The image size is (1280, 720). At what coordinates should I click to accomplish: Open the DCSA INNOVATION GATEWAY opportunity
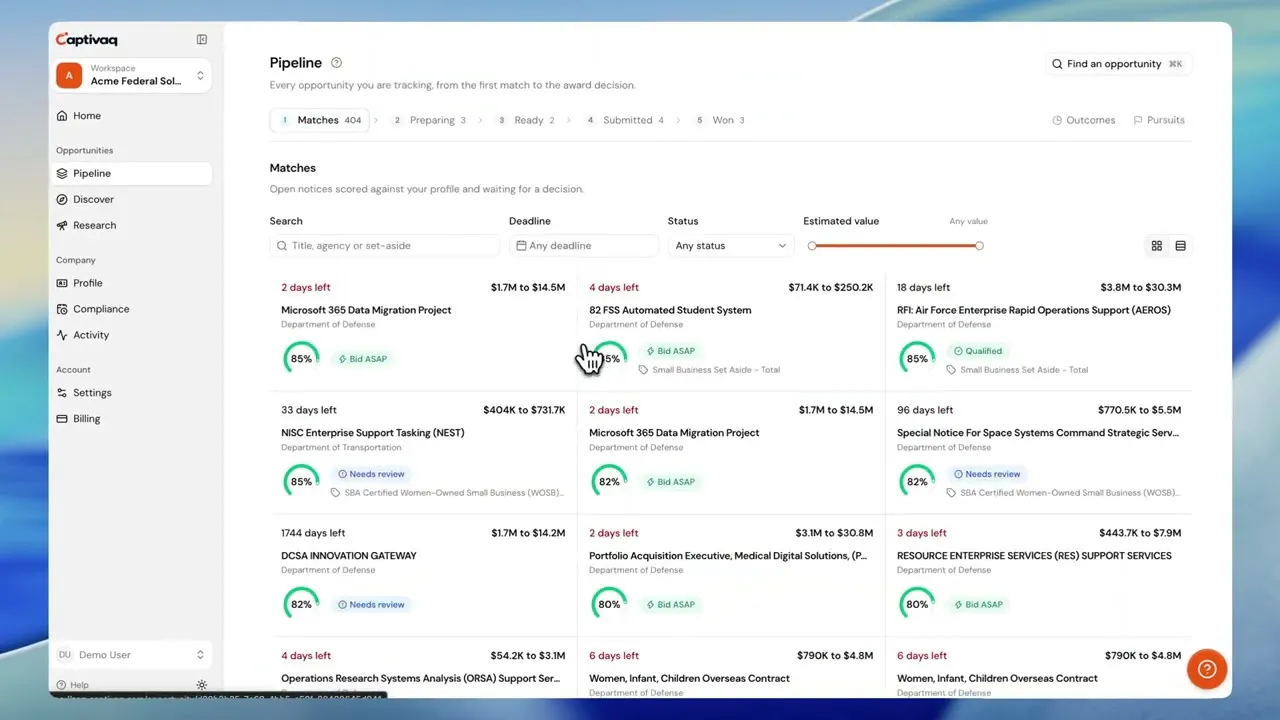pyautogui.click(x=349, y=556)
